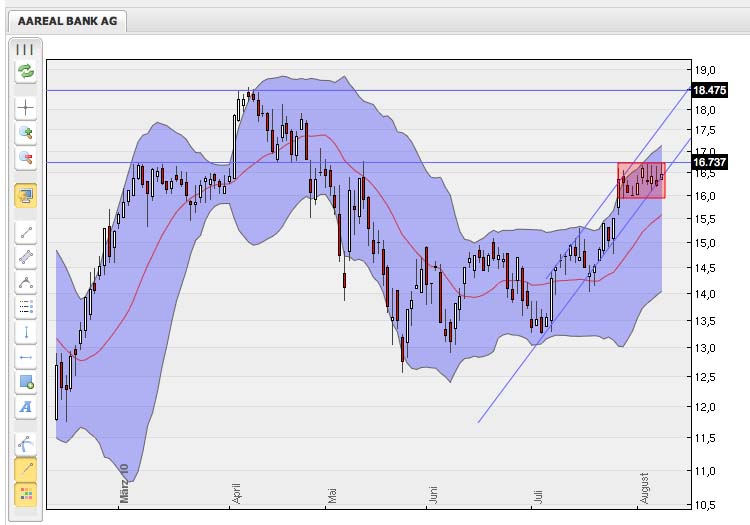The height and width of the screenshot is (525, 750).
Task: Click the 10,5 price axis value
Action: [x=706, y=505]
